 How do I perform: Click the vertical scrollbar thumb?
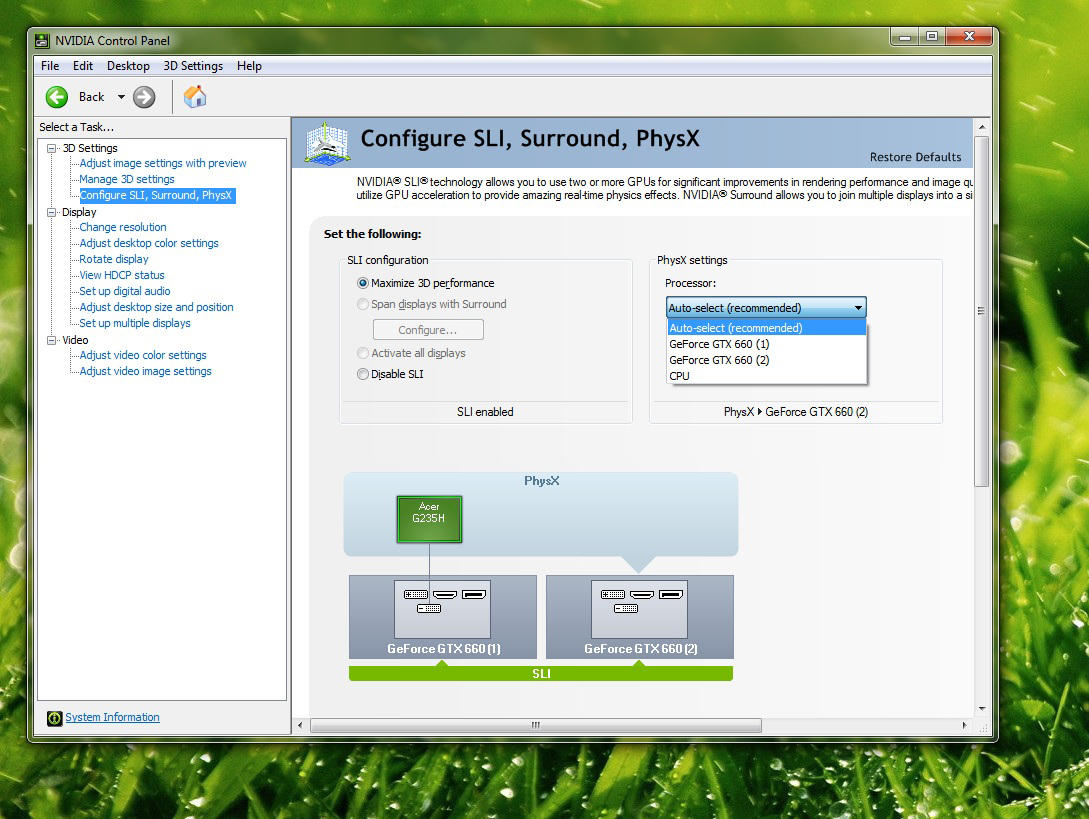(981, 311)
